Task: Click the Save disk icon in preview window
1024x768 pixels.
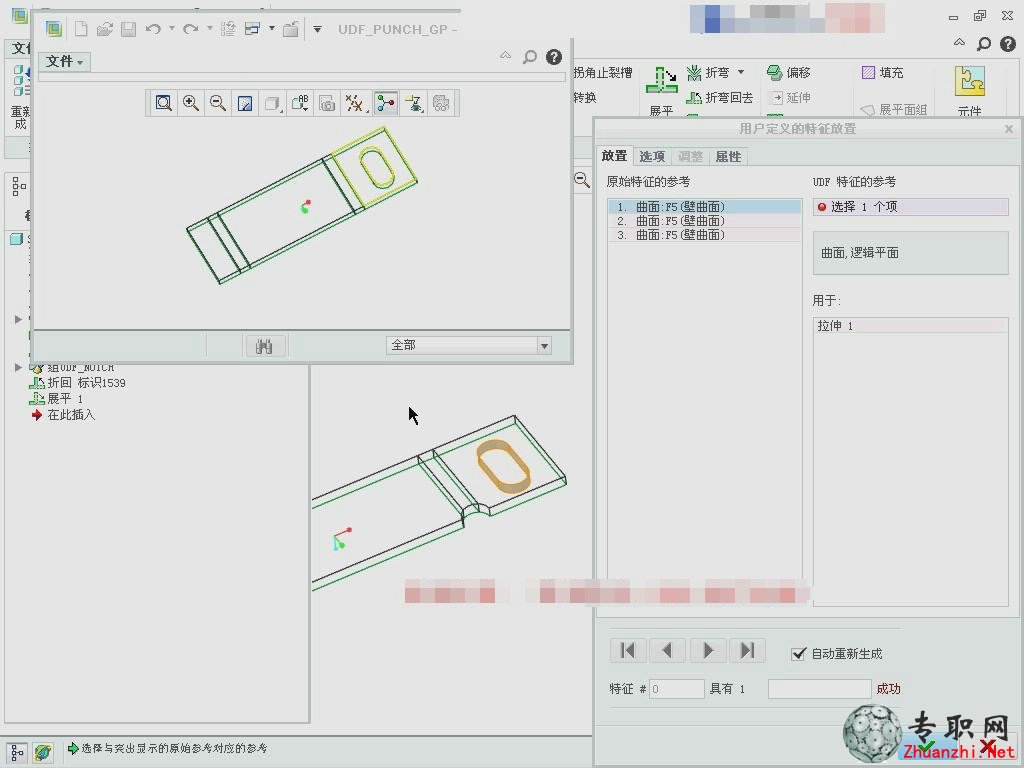Action: pyautogui.click(x=129, y=29)
